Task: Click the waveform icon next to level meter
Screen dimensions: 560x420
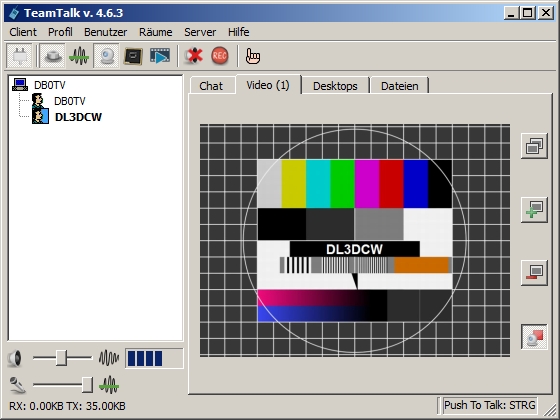Action: click(109, 358)
